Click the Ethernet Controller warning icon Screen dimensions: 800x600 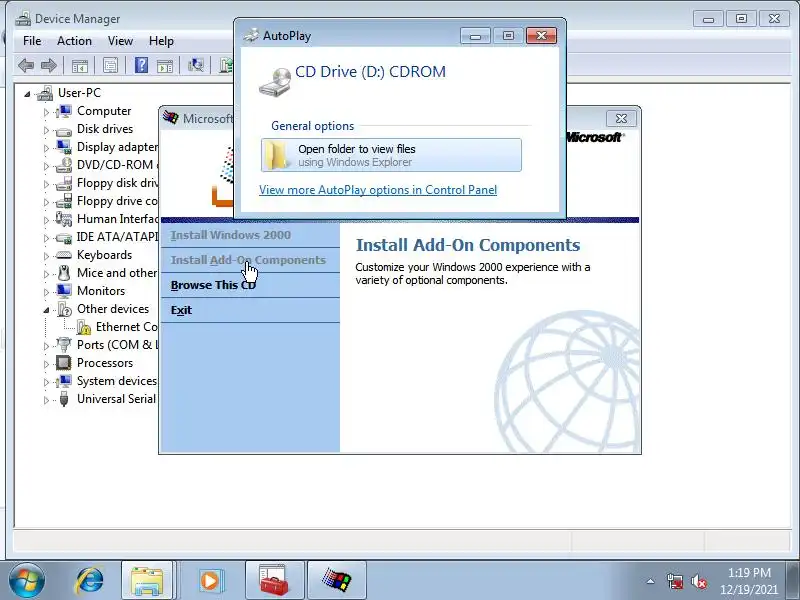click(x=84, y=327)
